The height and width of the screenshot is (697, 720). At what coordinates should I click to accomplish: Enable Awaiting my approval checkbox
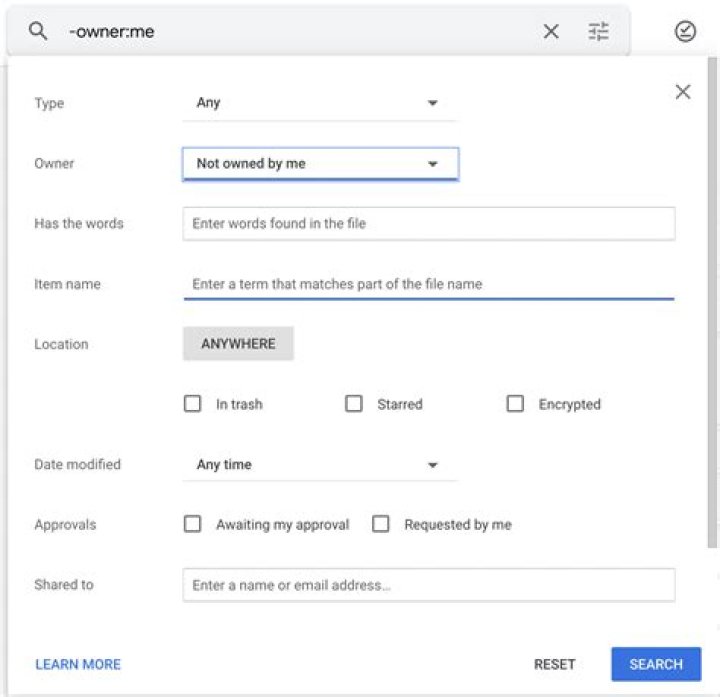[x=193, y=524]
